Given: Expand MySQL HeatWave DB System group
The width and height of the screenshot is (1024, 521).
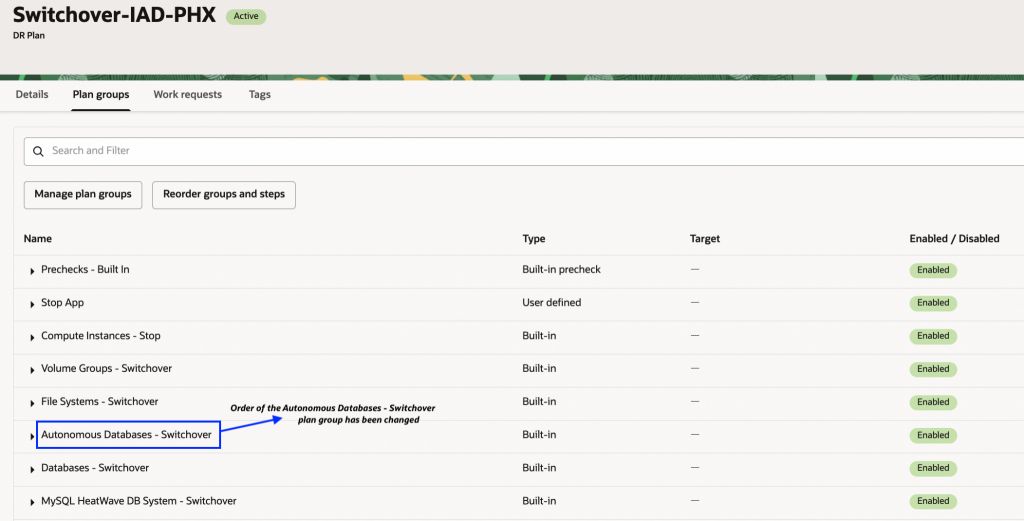Looking at the screenshot, I should [x=33, y=502].
